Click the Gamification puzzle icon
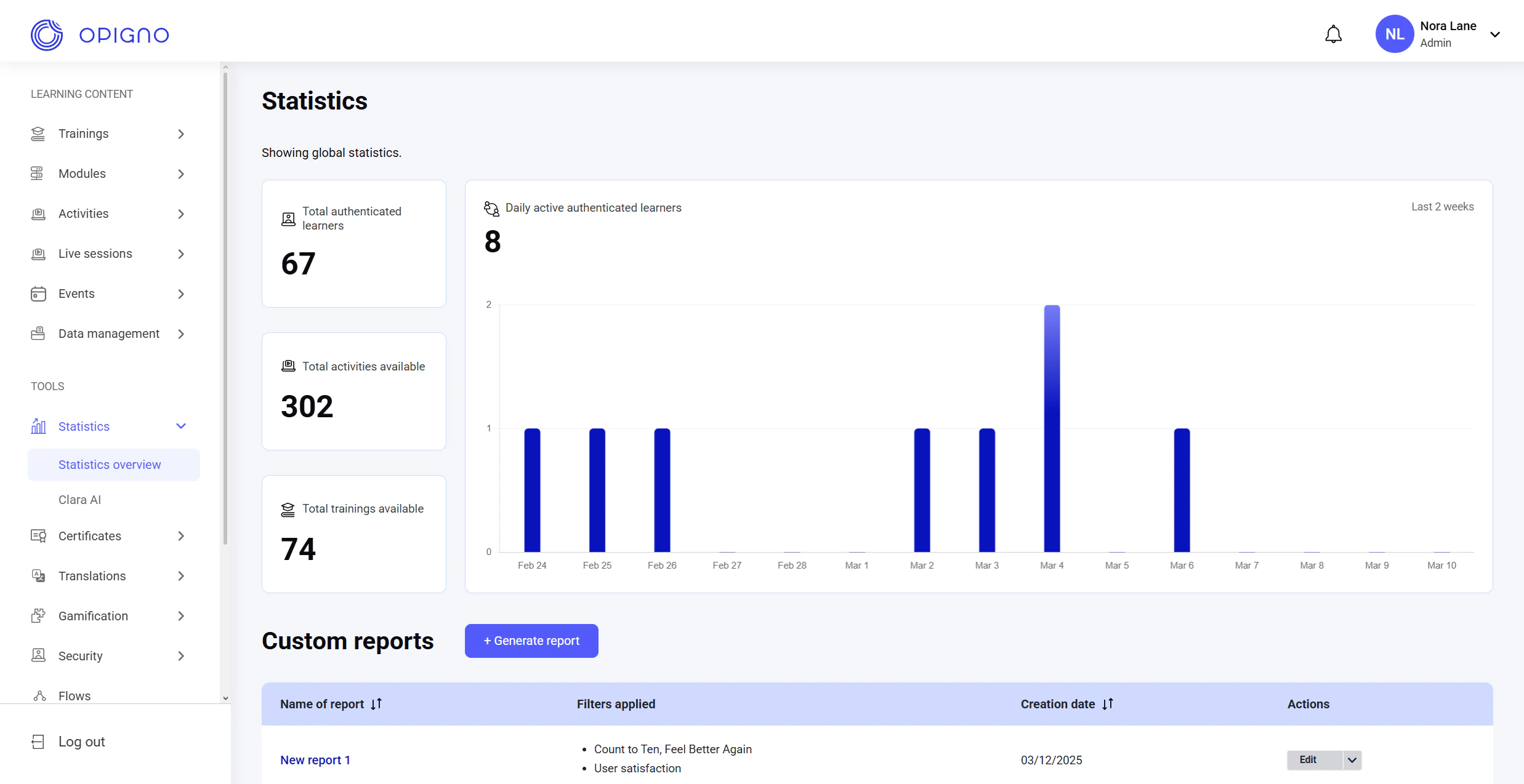The height and width of the screenshot is (784, 1524). [38, 616]
